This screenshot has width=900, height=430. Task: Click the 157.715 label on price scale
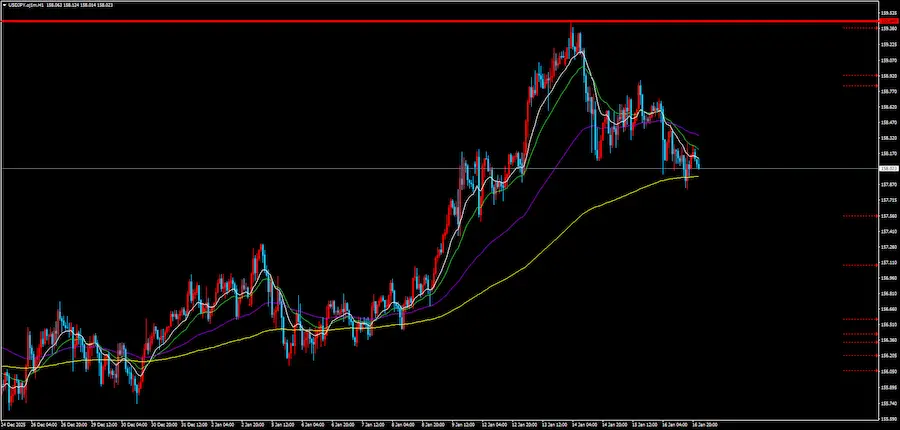(886, 199)
